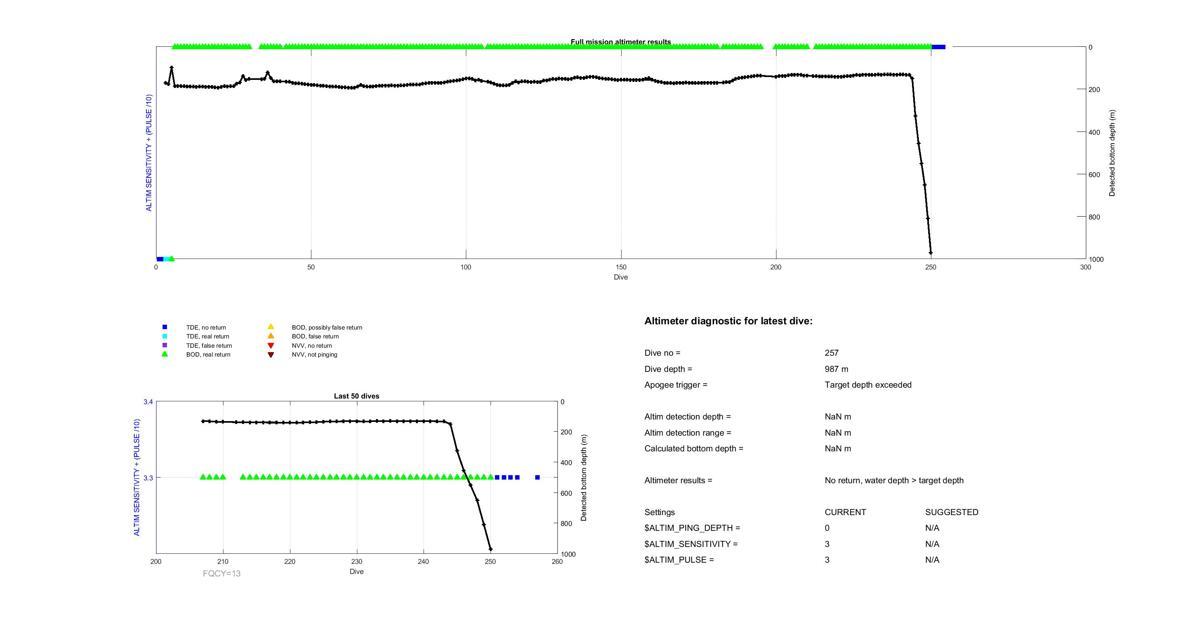
Task: Click the "Dive" x-axis label of the Last 50 dives plot
Action: coord(356,572)
